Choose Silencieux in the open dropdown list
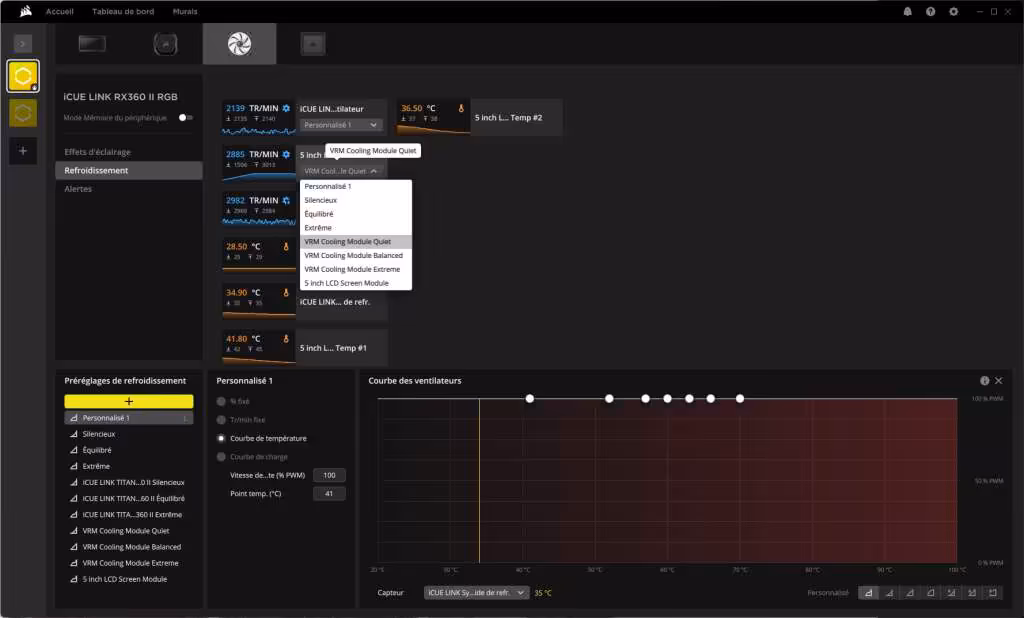This screenshot has width=1024, height=618. [356, 201]
